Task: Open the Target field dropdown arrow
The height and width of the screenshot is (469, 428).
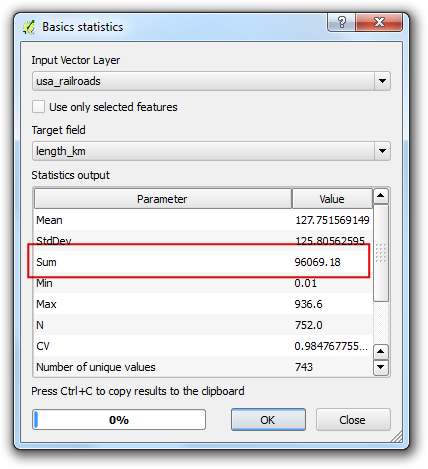Action: [x=382, y=151]
